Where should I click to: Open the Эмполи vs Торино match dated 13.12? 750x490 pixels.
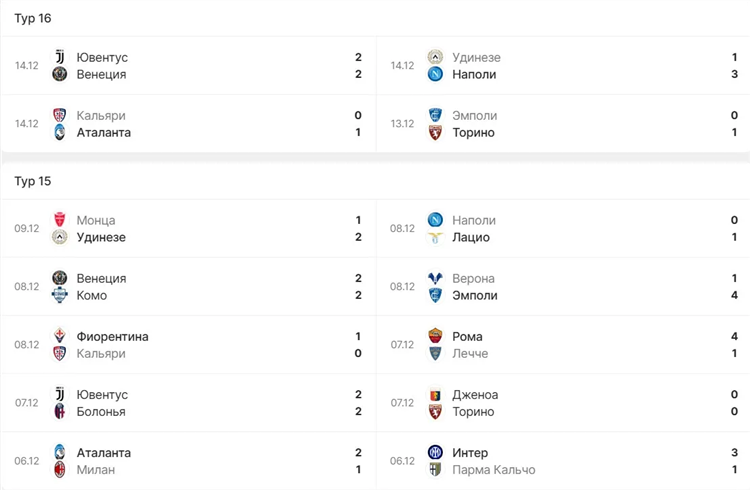click(563, 123)
